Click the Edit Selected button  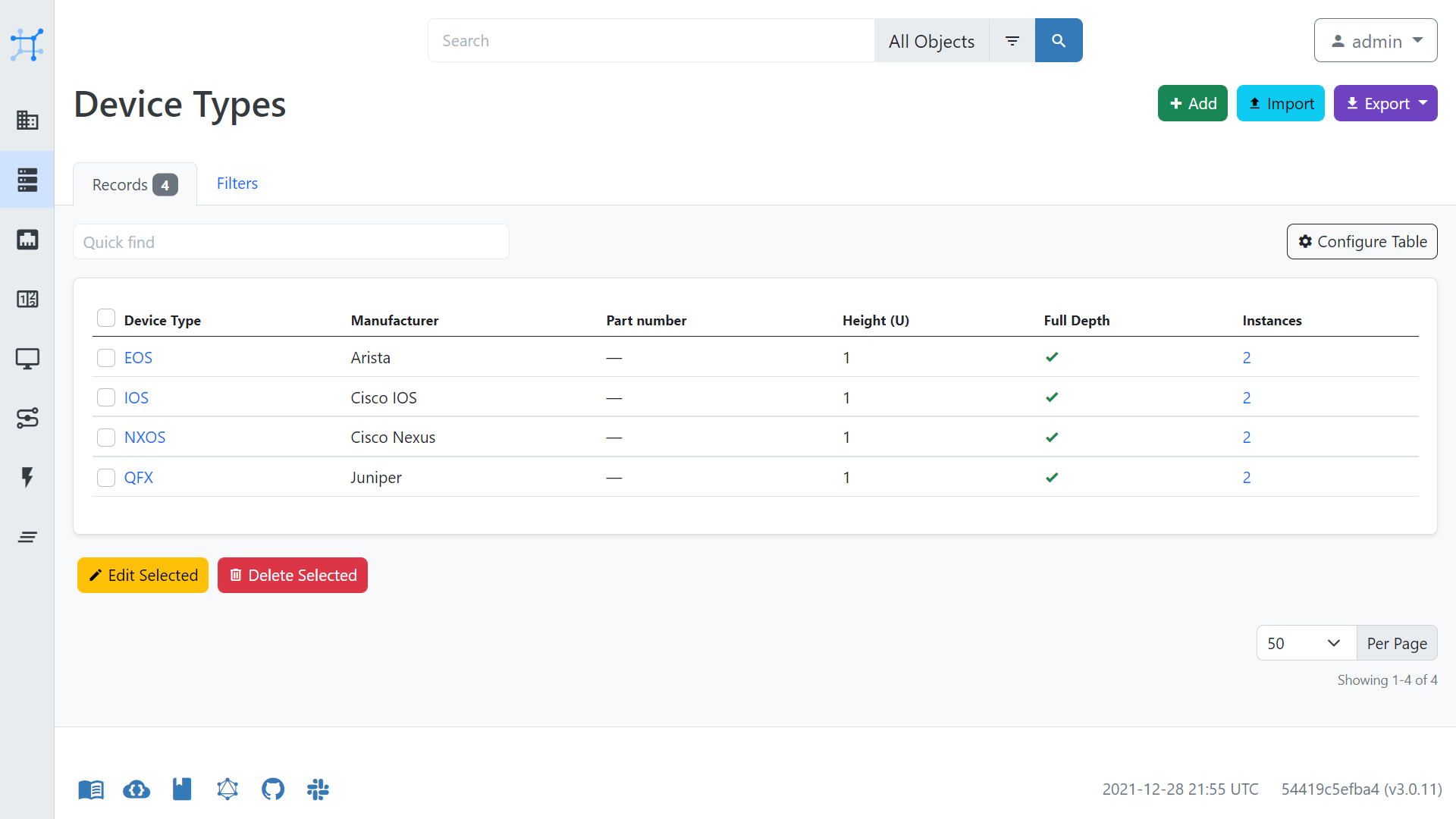[x=143, y=575]
